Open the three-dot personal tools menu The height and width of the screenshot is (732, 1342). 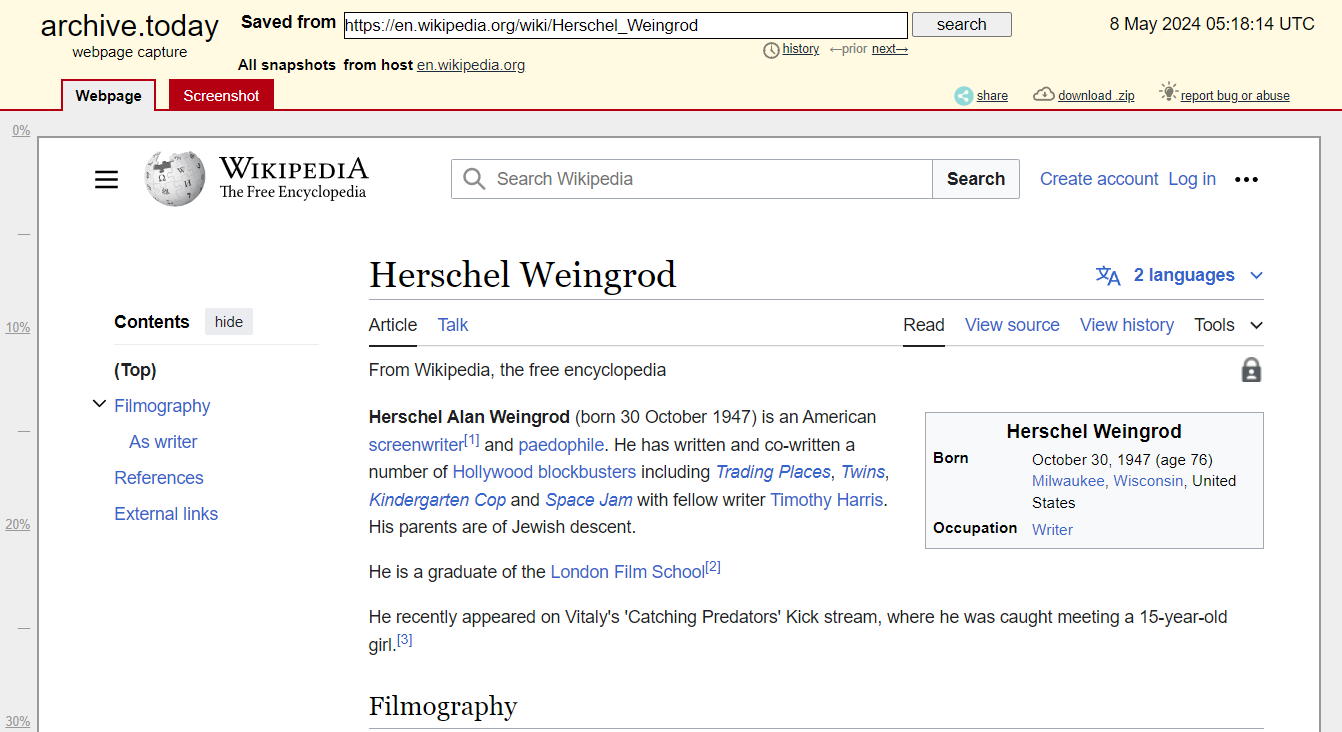(1246, 179)
